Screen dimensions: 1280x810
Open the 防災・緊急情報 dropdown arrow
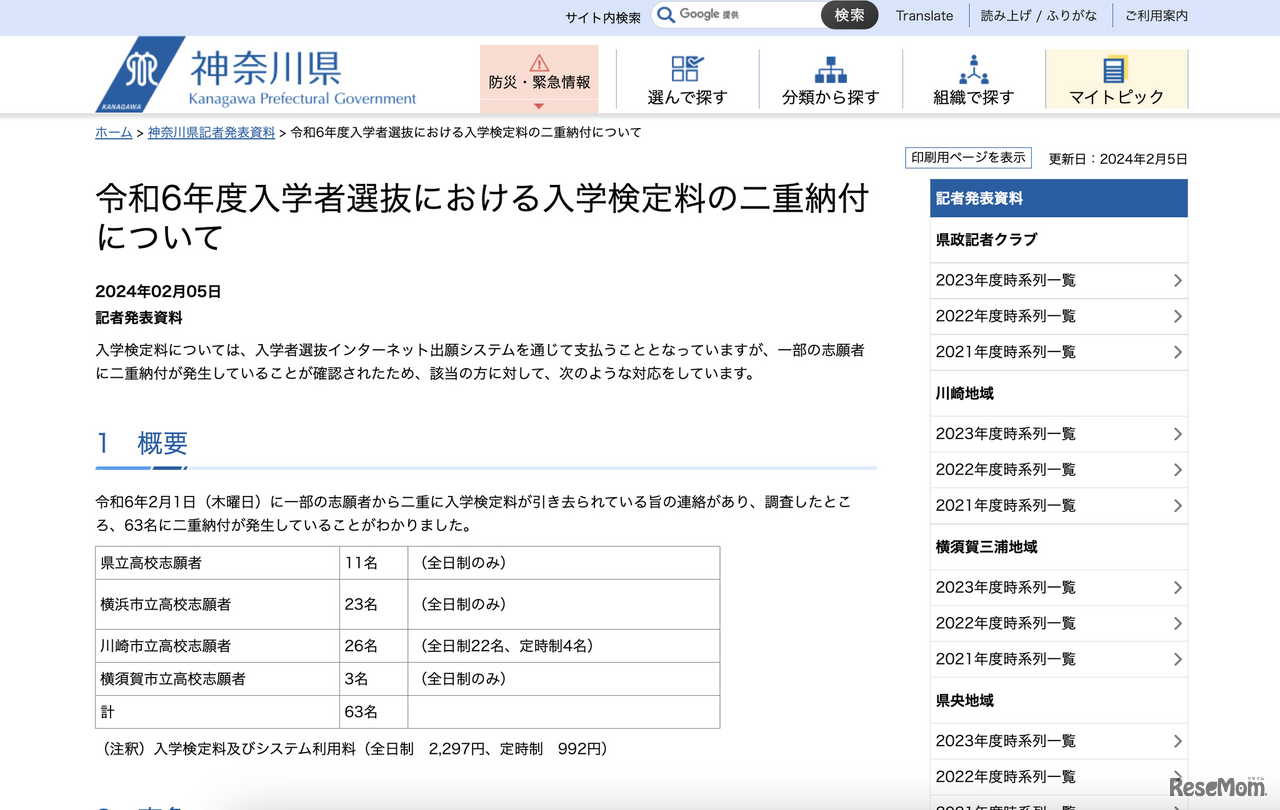point(539,106)
